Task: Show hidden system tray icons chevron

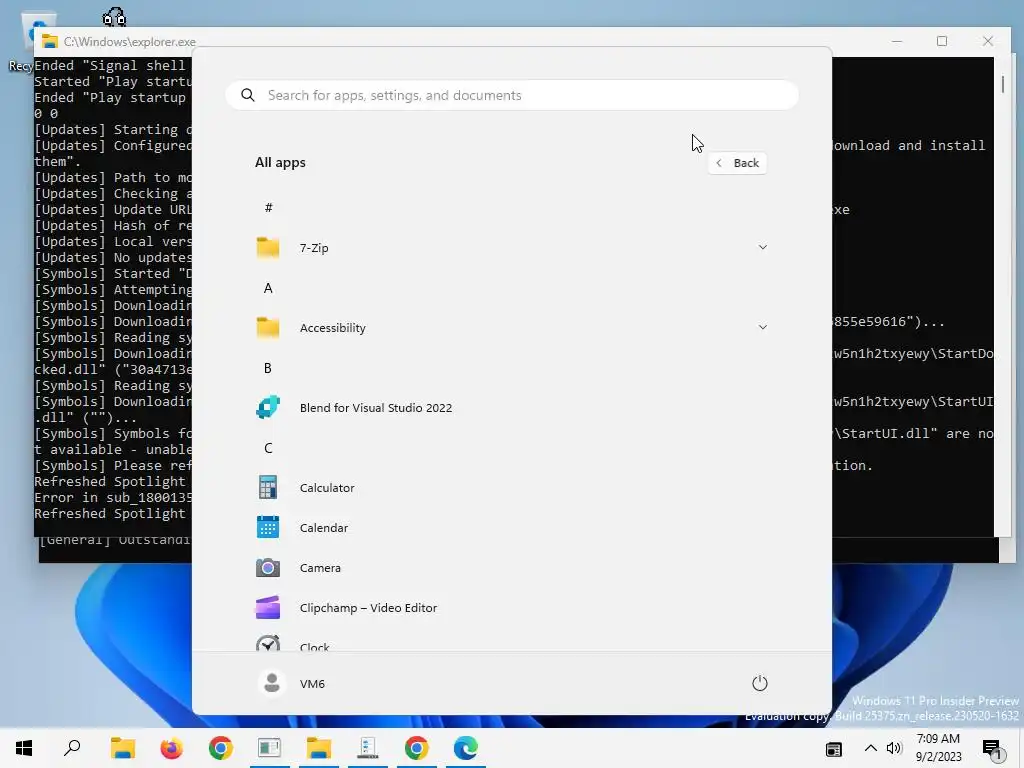Action: pos(871,748)
